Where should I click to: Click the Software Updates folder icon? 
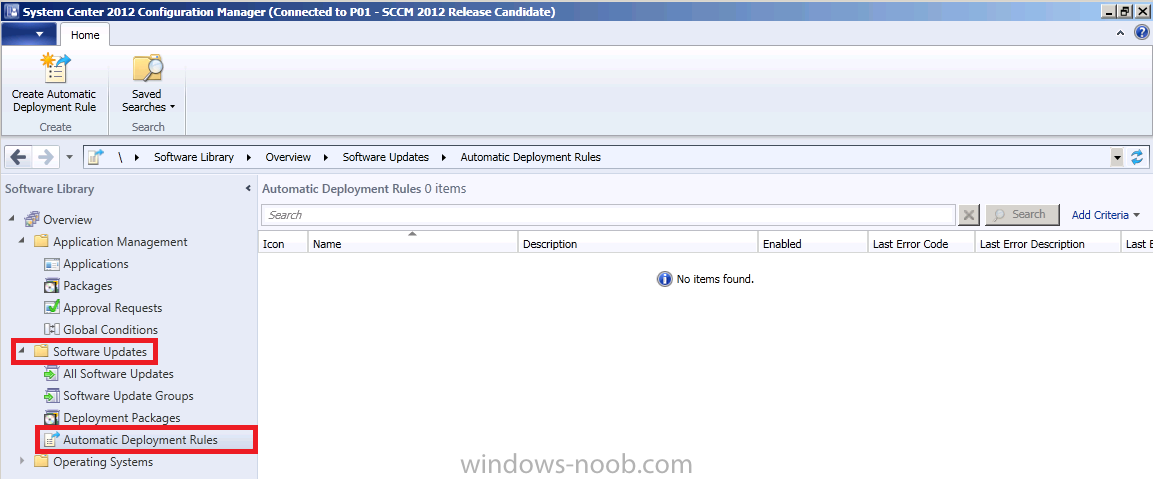[x=41, y=352]
